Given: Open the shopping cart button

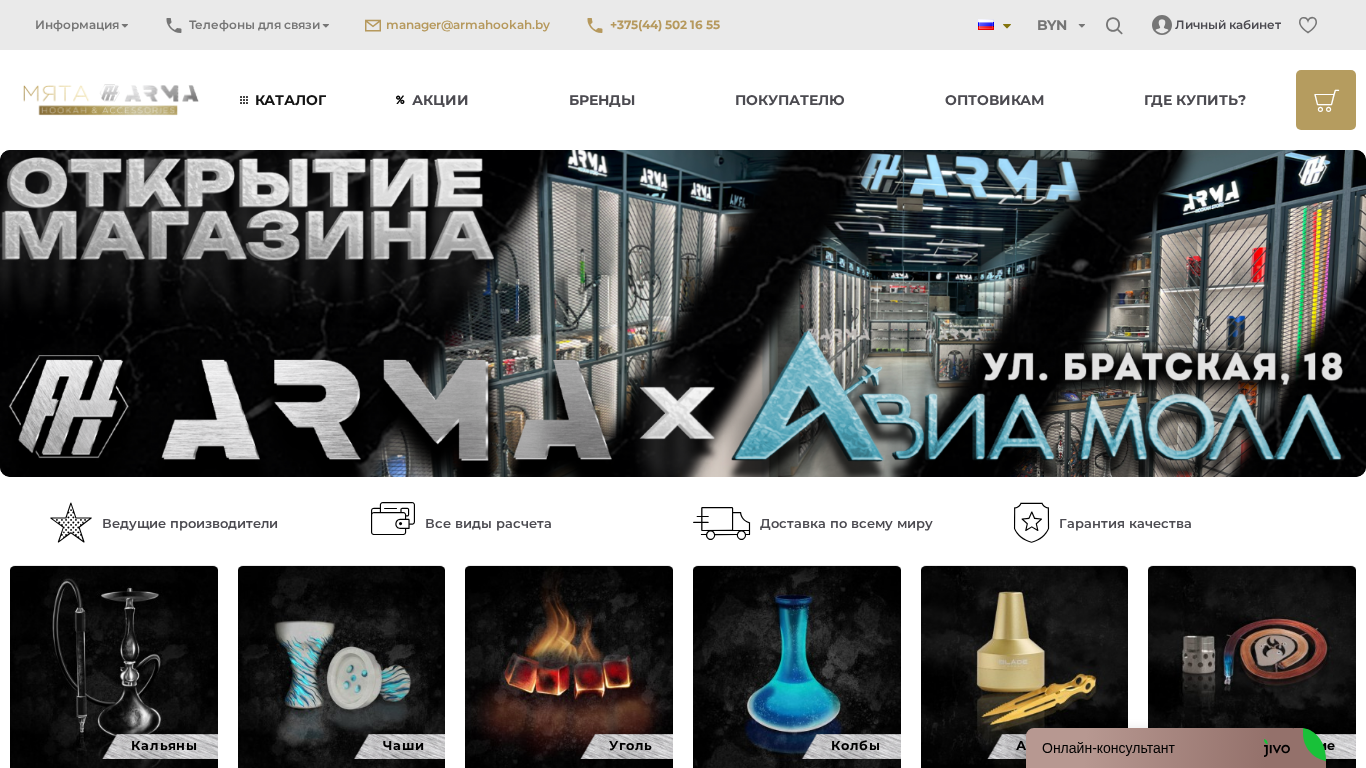Looking at the screenshot, I should coord(1326,100).
